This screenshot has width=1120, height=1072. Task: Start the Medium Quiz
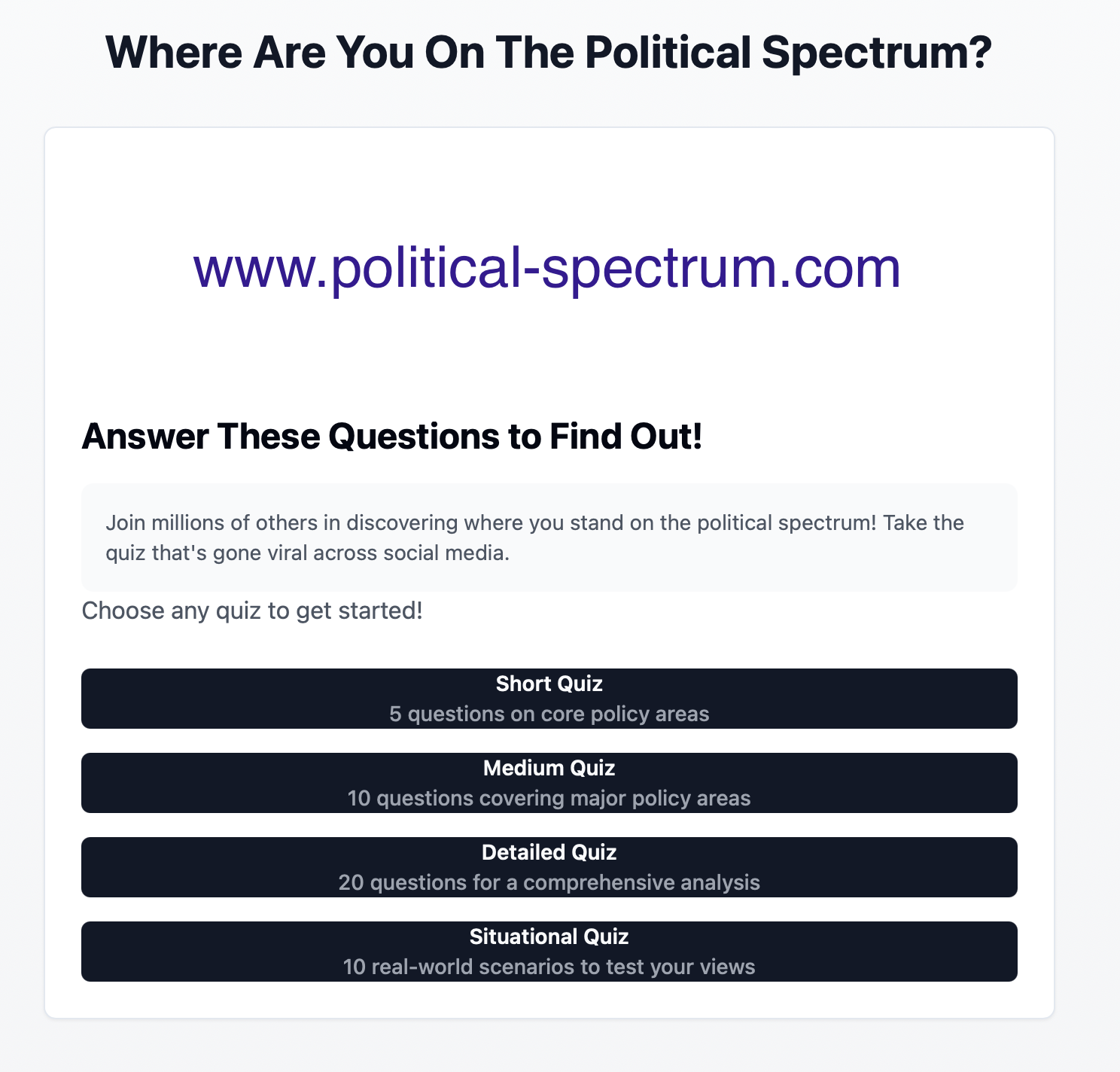point(549,783)
